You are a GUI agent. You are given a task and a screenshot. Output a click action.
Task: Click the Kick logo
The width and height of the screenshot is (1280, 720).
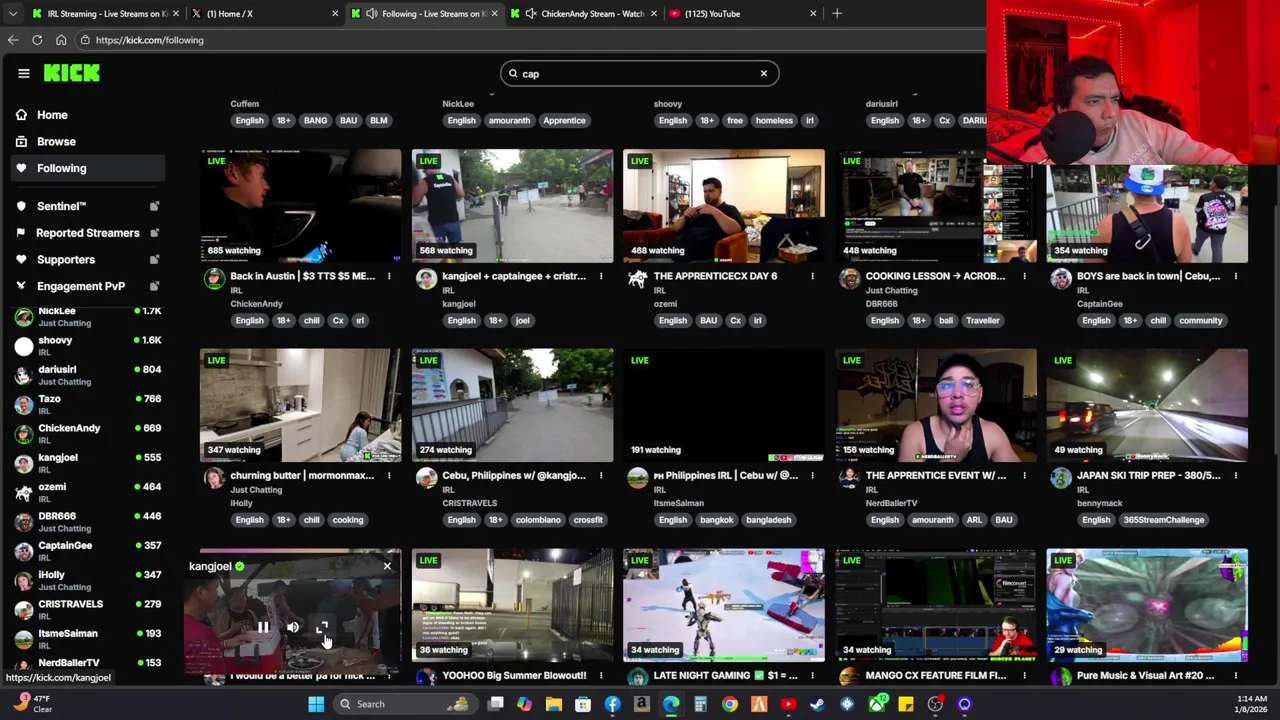[x=71, y=73]
